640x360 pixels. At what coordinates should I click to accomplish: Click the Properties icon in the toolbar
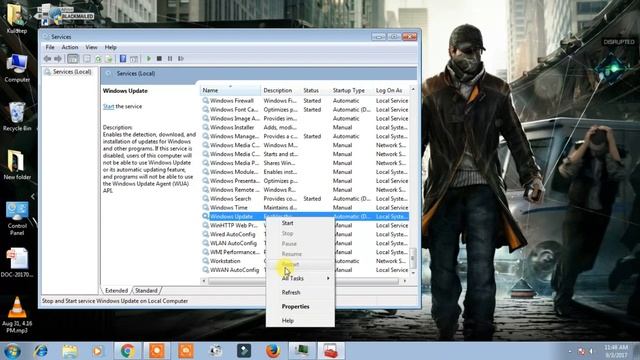pyautogui.click(x=87, y=59)
